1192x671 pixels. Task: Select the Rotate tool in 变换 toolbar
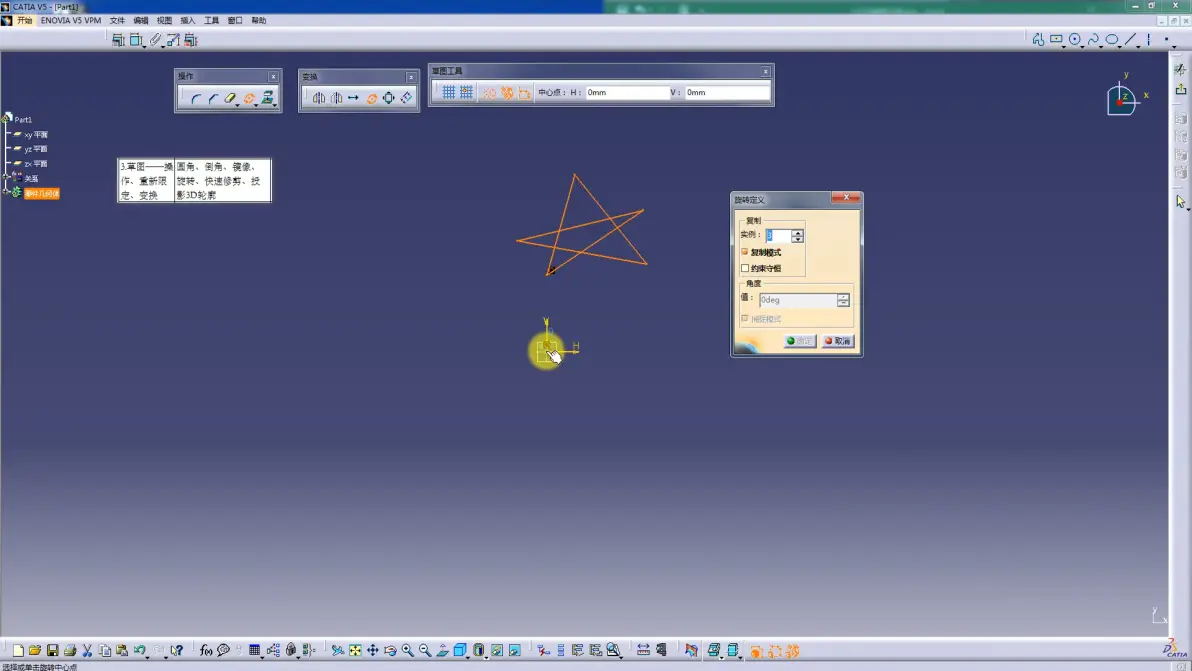tap(372, 98)
